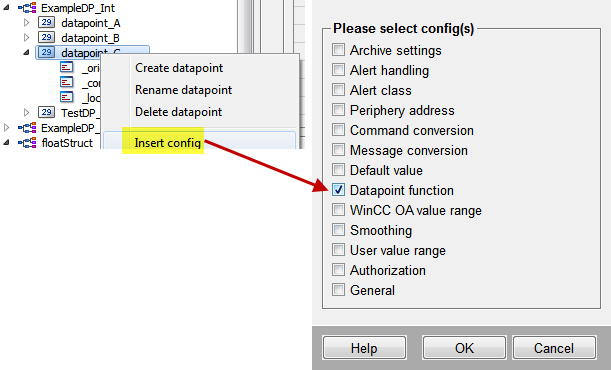Click the _lock config icon under datapoint_C
The height and width of the screenshot is (370, 611).
pos(67,97)
